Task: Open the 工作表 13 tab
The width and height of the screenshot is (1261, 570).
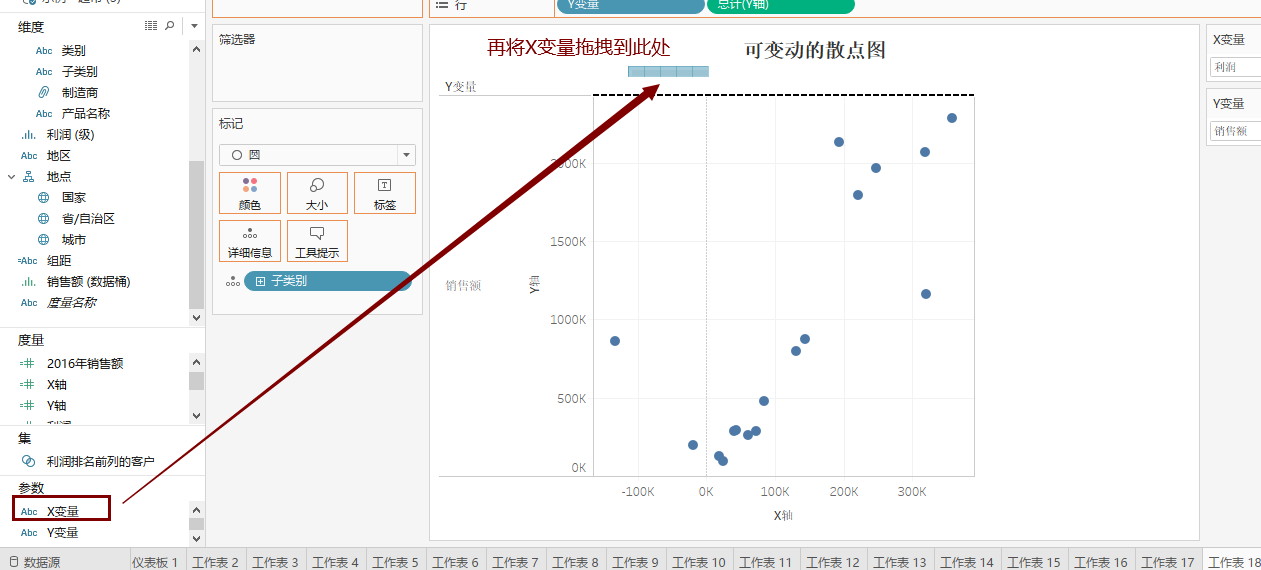Action: point(900,562)
